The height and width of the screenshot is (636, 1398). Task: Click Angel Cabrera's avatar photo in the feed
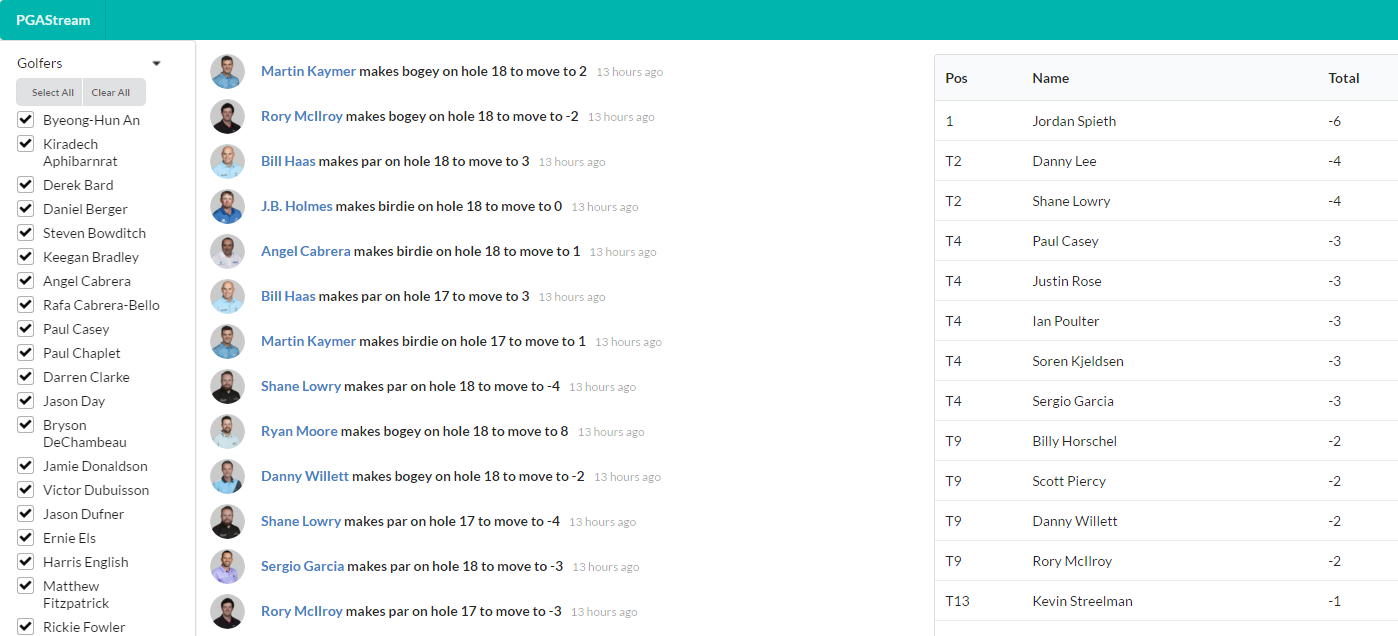click(x=228, y=252)
